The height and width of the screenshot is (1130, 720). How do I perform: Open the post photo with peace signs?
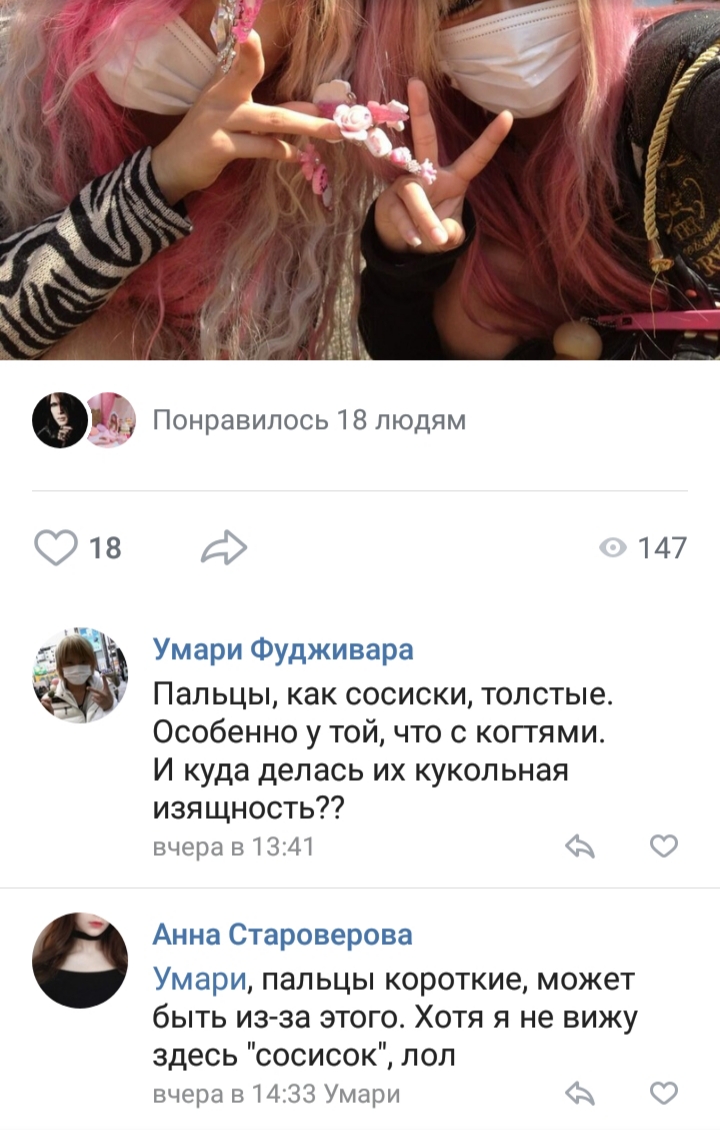coord(360,179)
